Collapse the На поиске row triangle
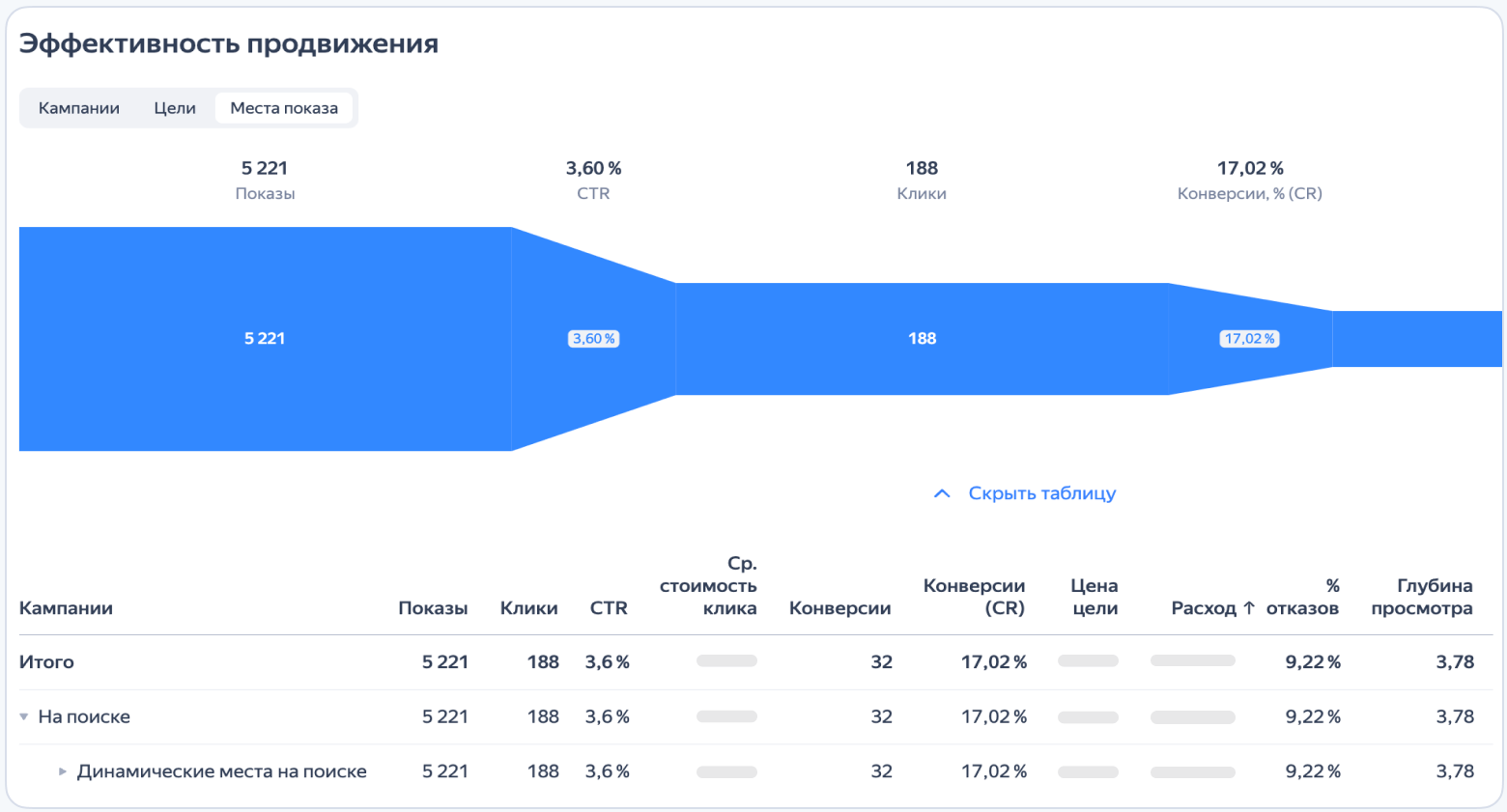The width and height of the screenshot is (1507, 812). pyautogui.click(x=24, y=717)
